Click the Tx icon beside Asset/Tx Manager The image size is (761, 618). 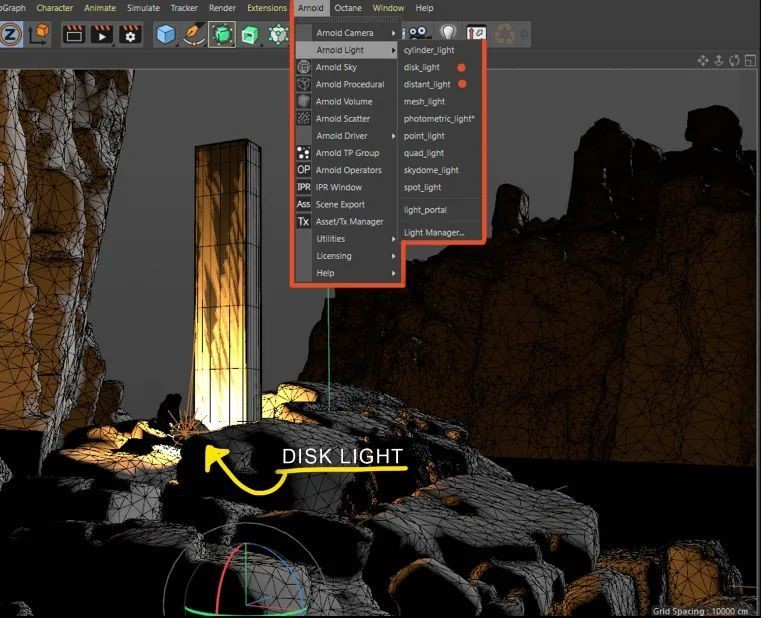304,221
